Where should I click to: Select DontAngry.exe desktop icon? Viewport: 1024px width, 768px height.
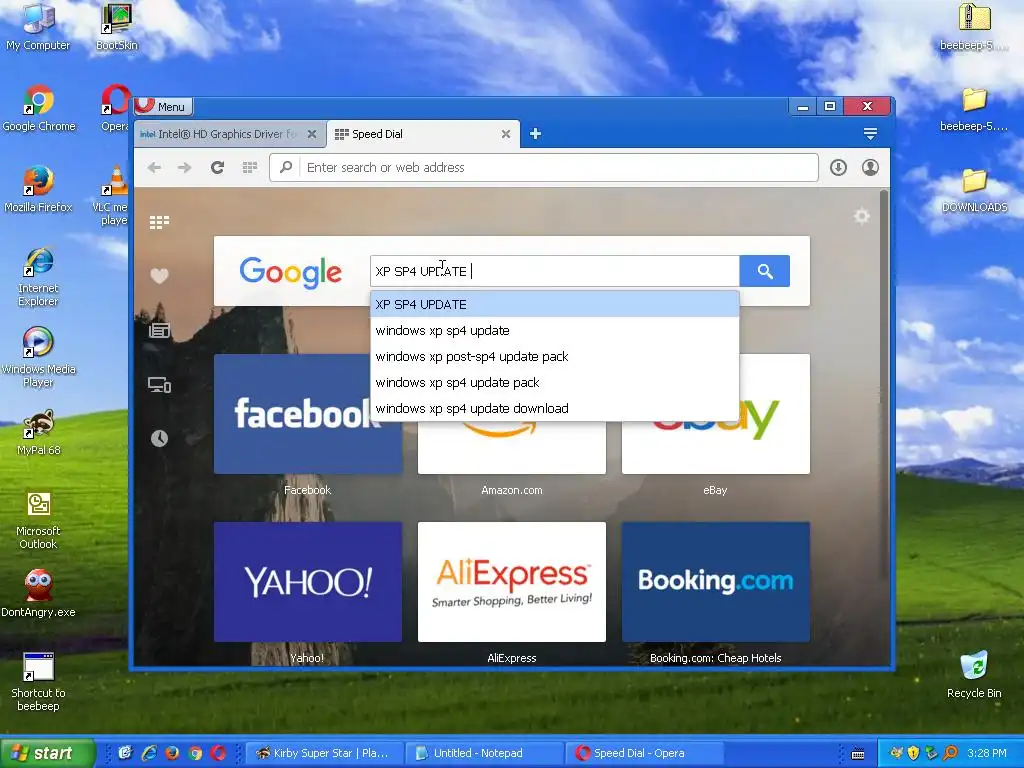tap(39, 594)
